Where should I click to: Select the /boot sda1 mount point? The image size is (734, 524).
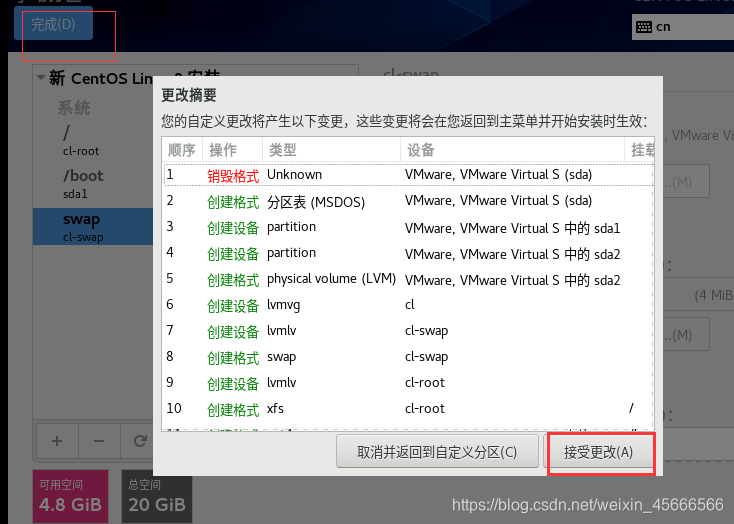(93, 184)
